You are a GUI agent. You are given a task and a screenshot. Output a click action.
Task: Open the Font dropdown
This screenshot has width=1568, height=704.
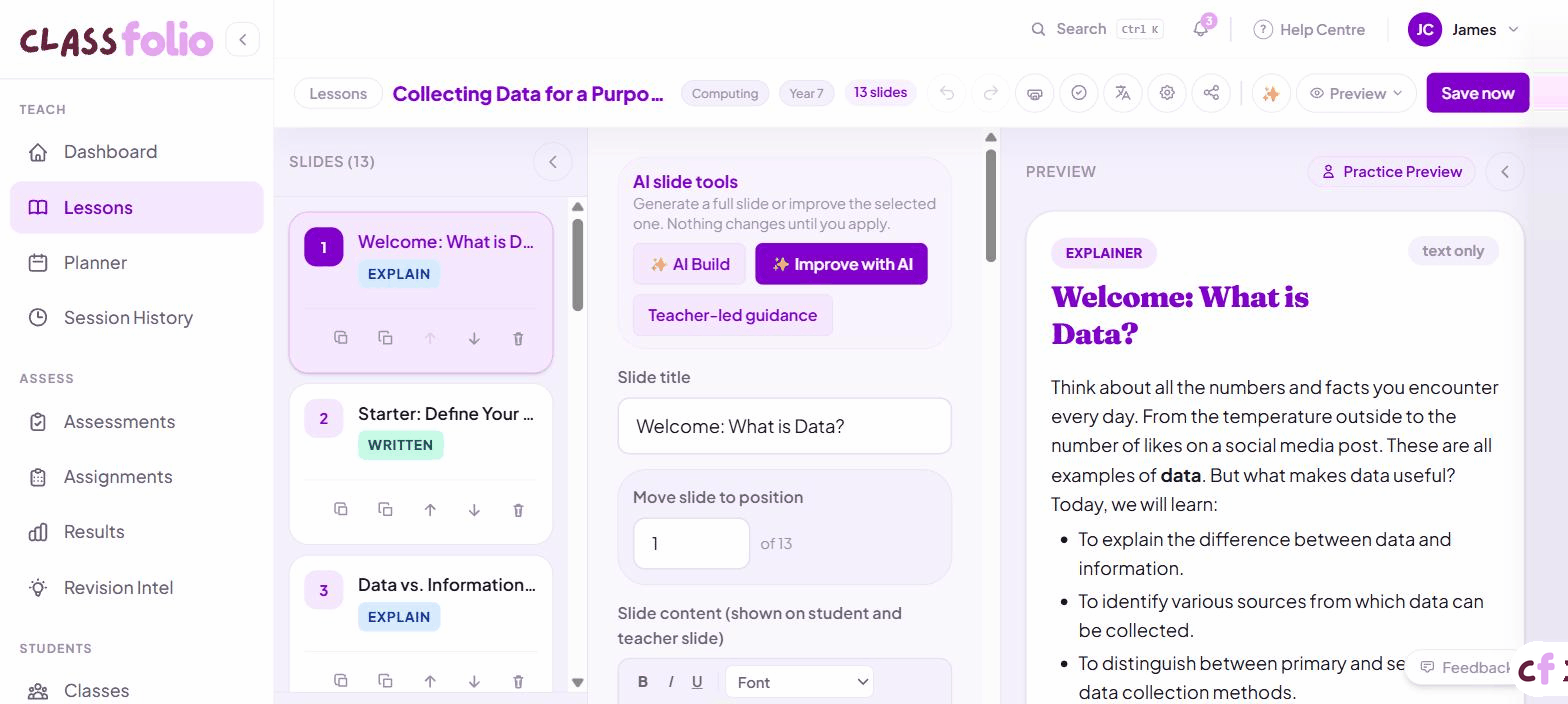[800, 682]
